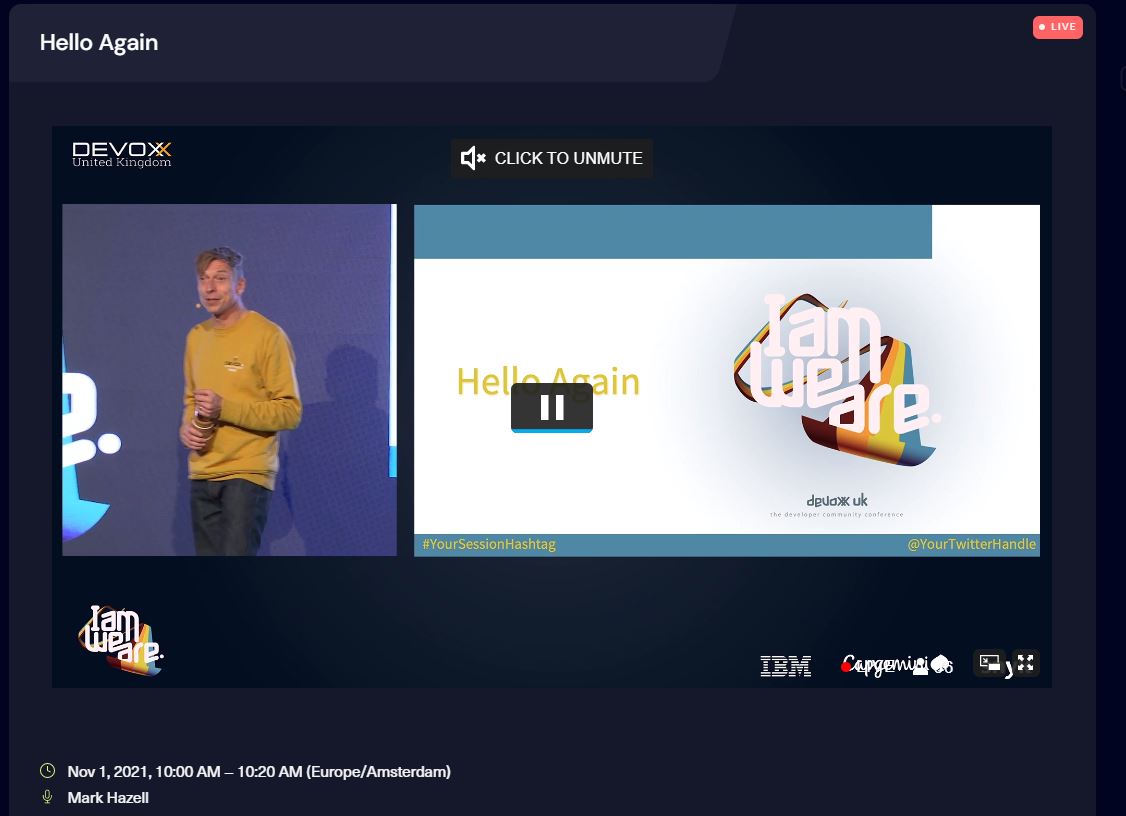
Task: Click the clock icon beside the session time
Action: (x=47, y=771)
